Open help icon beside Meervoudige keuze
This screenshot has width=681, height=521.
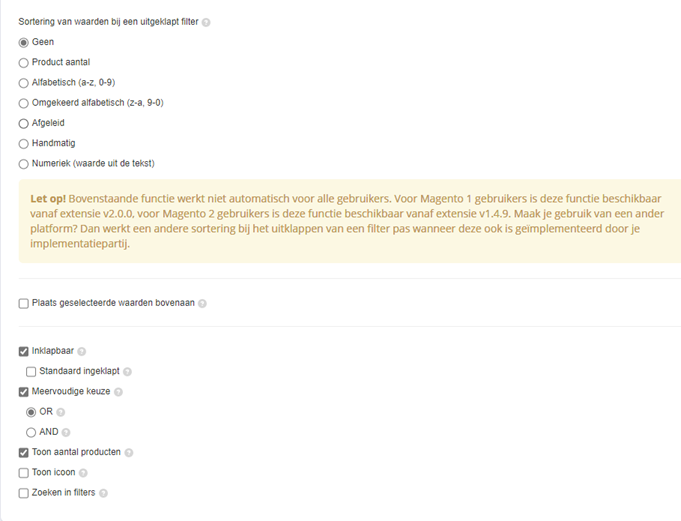tap(118, 392)
